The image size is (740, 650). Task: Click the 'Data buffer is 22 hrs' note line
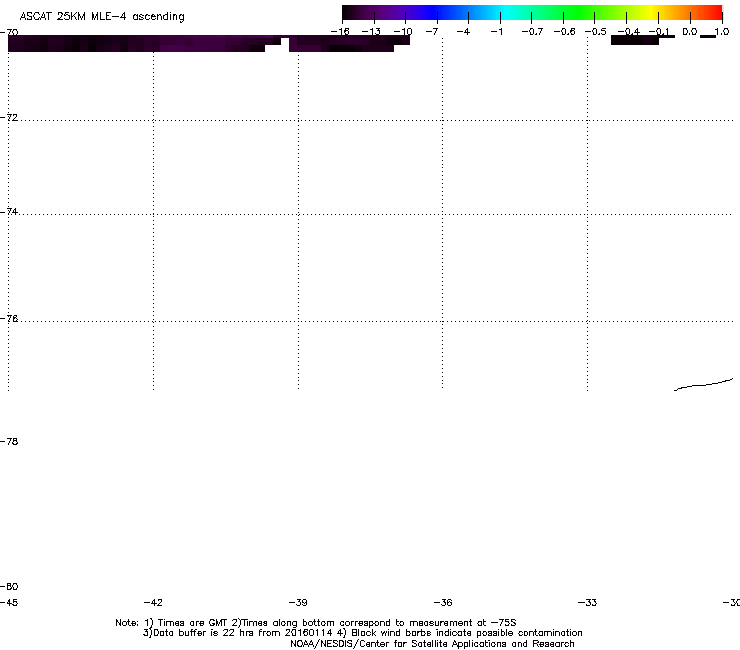(362, 633)
